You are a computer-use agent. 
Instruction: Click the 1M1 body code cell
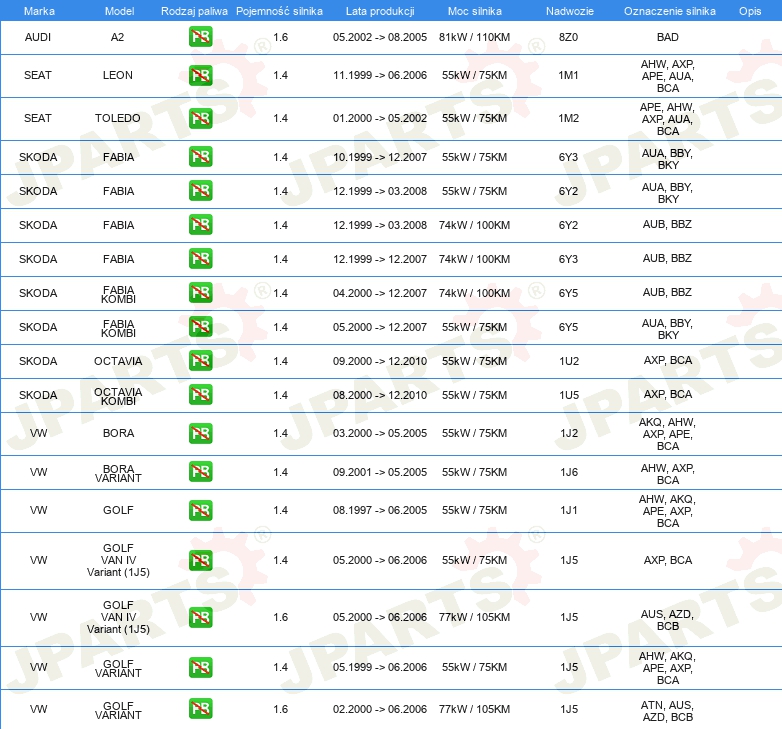click(x=568, y=75)
